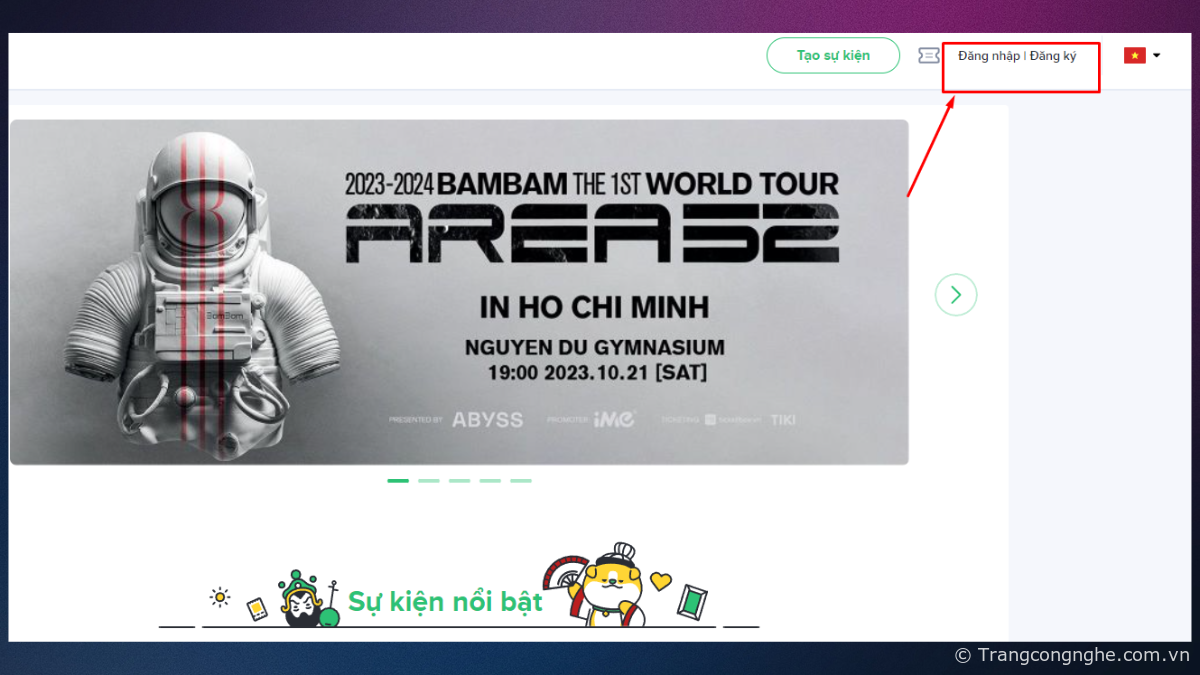Select the fourth carousel indicator dash
1200x675 pixels.
(x=490, y=481)
